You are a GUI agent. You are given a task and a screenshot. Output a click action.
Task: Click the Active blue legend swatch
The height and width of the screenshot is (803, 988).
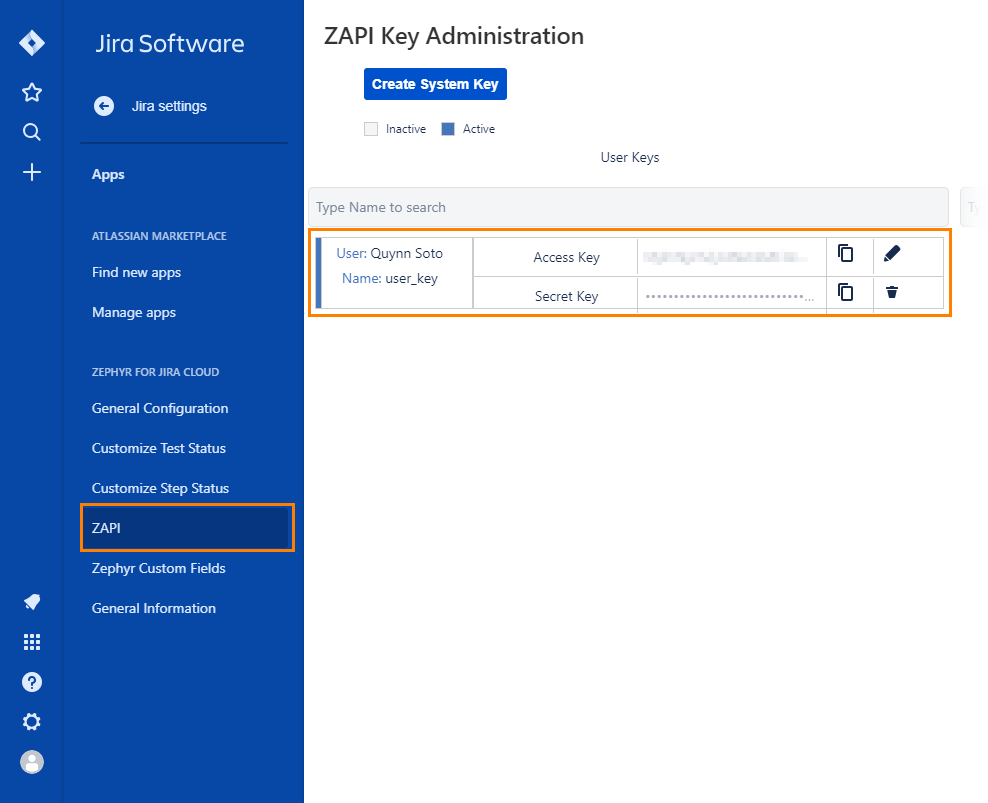448,129
